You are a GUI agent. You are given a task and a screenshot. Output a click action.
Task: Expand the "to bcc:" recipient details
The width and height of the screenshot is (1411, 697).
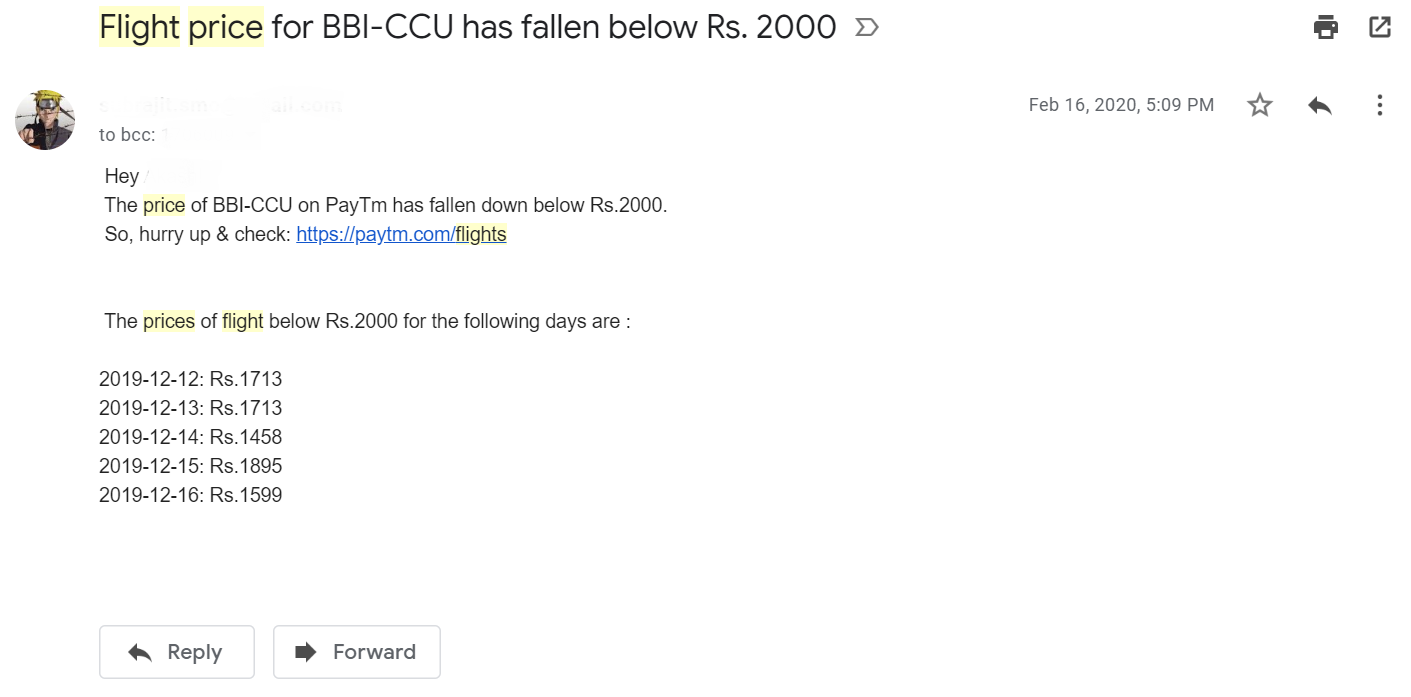click(178, 135)
